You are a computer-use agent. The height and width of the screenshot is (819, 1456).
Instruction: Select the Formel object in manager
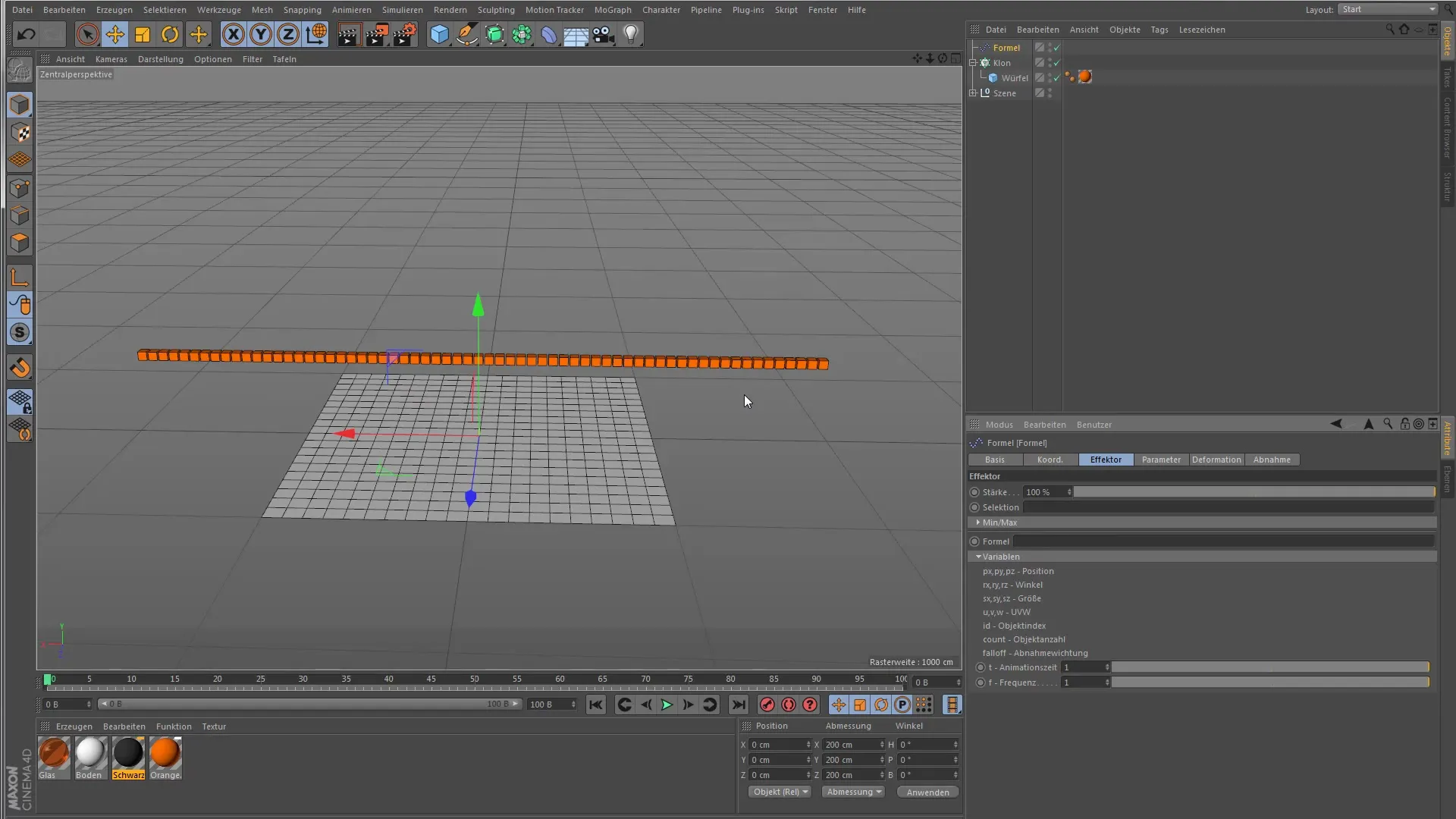coord(1006,48)
